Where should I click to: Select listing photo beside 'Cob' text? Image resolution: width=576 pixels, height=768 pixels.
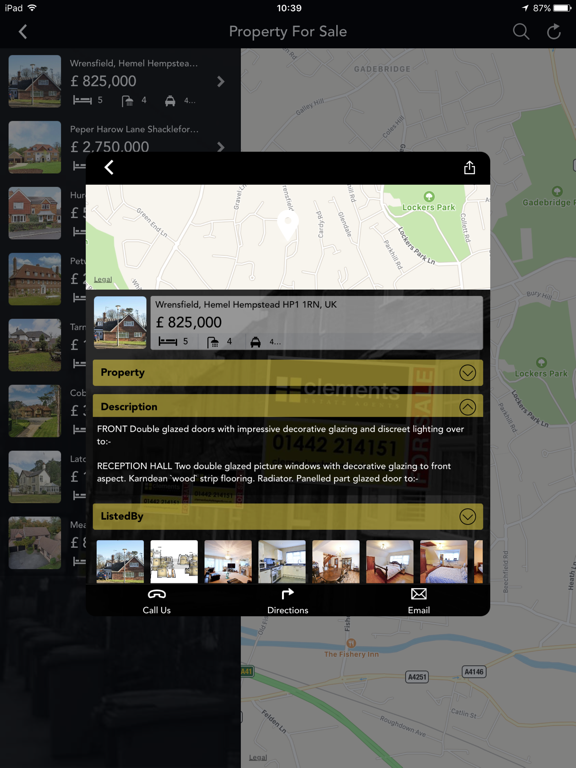[x=35, y=410]
